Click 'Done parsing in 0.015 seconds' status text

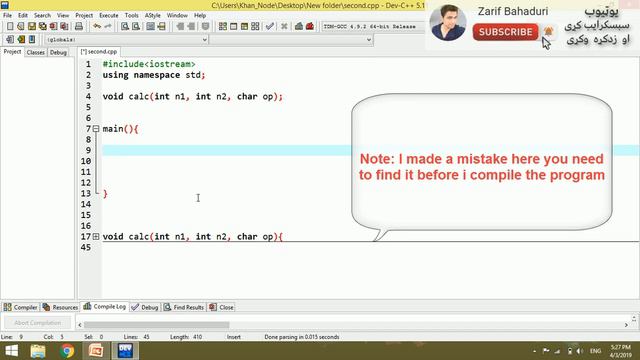pyautogui.click(x=302, y=337)
